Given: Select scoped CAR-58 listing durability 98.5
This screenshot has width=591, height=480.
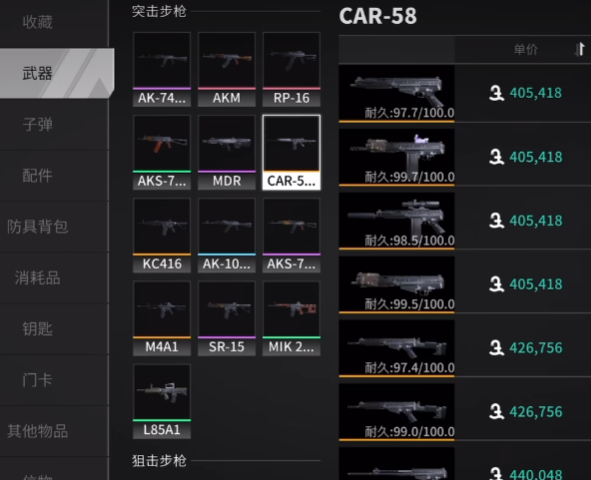Looking at the screenshot, I should click(x=465, y=221).
